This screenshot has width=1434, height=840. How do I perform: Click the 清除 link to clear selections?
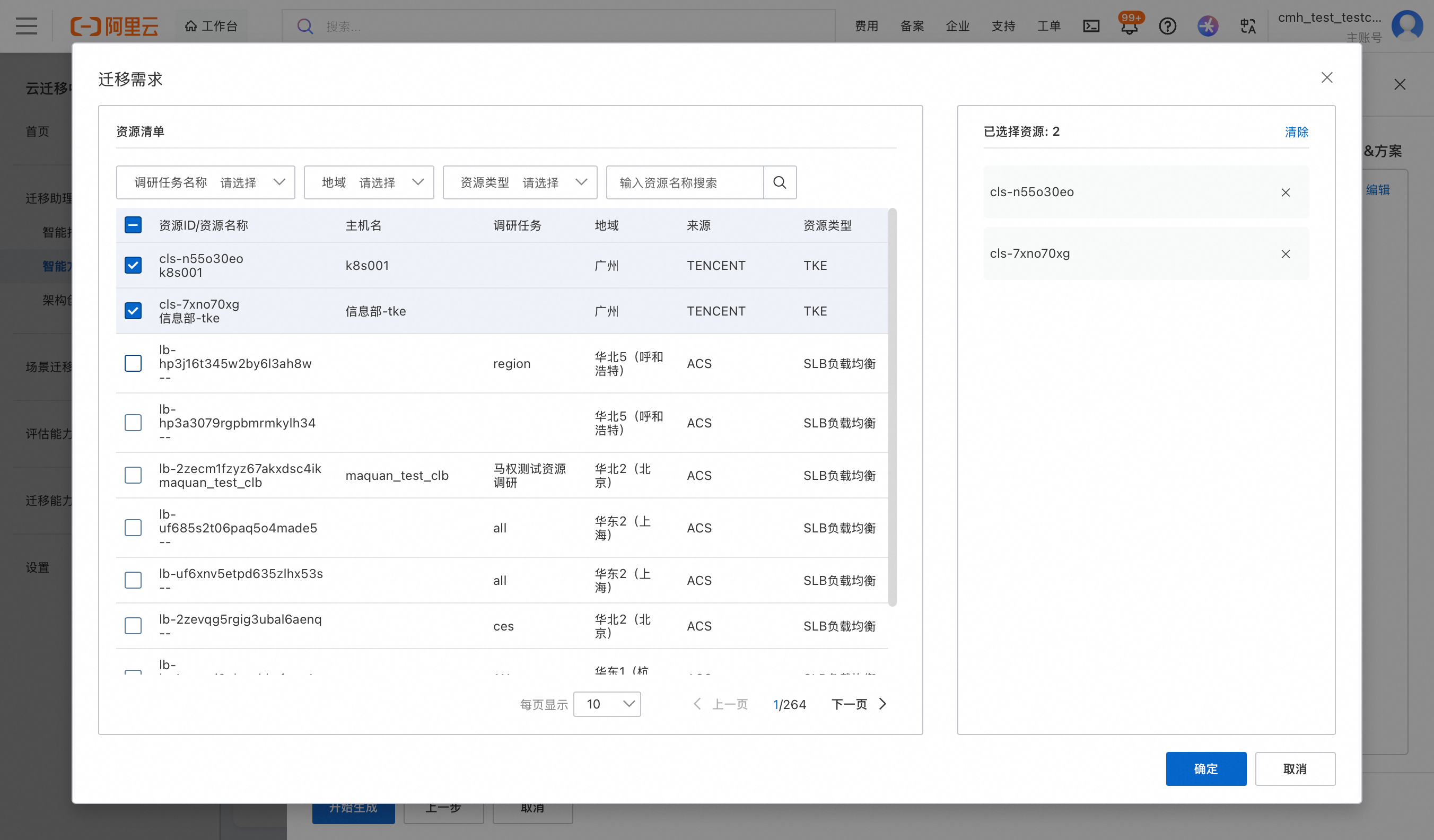tap(1296, 132)
